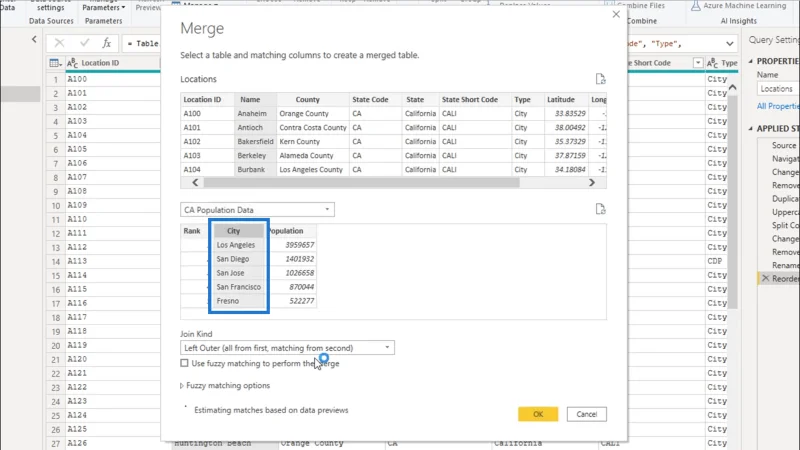
Task: Click the CDP cell in Type column
Action: [x=715, y=261]
